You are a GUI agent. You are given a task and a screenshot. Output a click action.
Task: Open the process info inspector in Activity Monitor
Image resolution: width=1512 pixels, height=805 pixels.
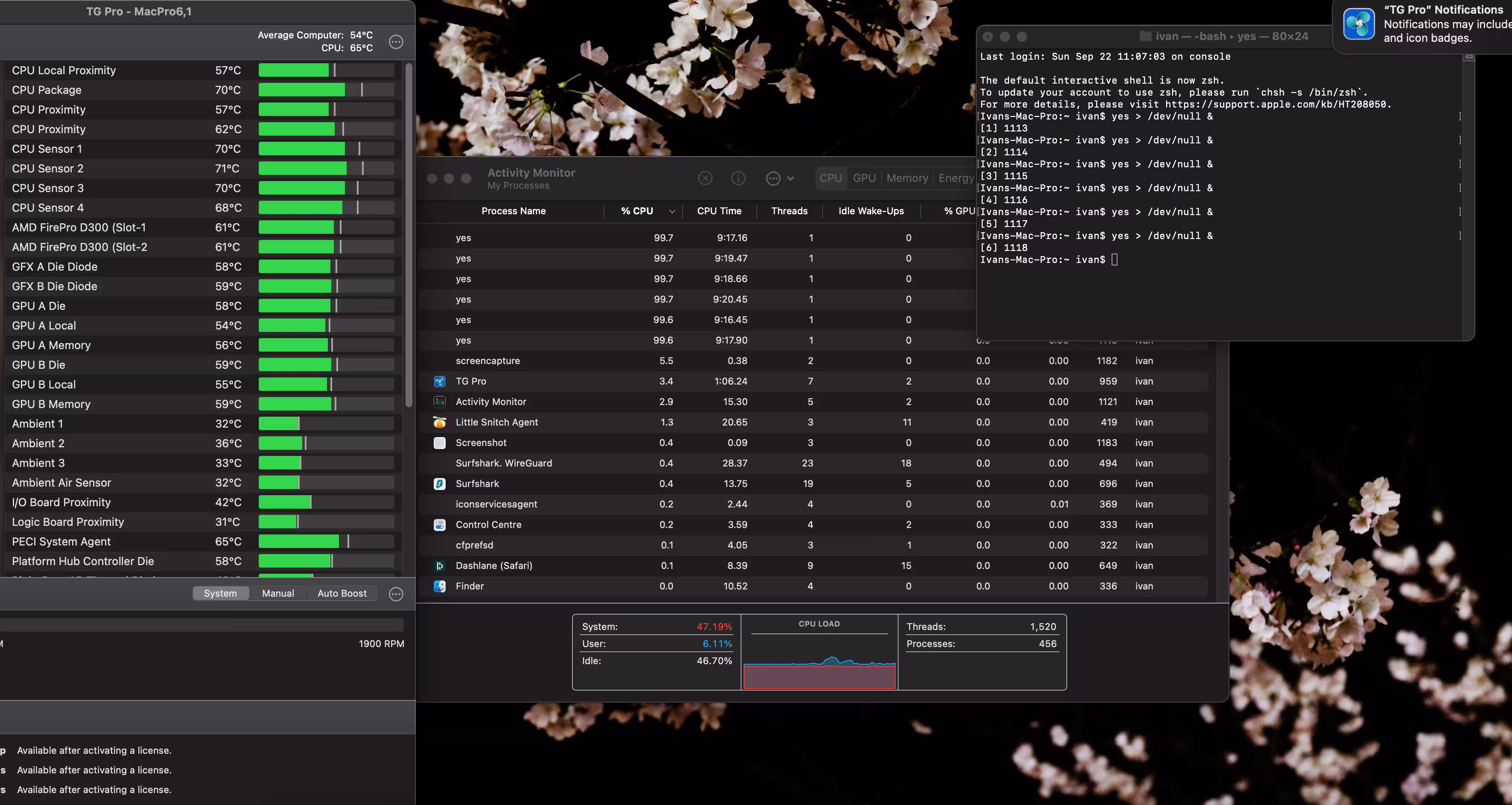pos(738,178)
